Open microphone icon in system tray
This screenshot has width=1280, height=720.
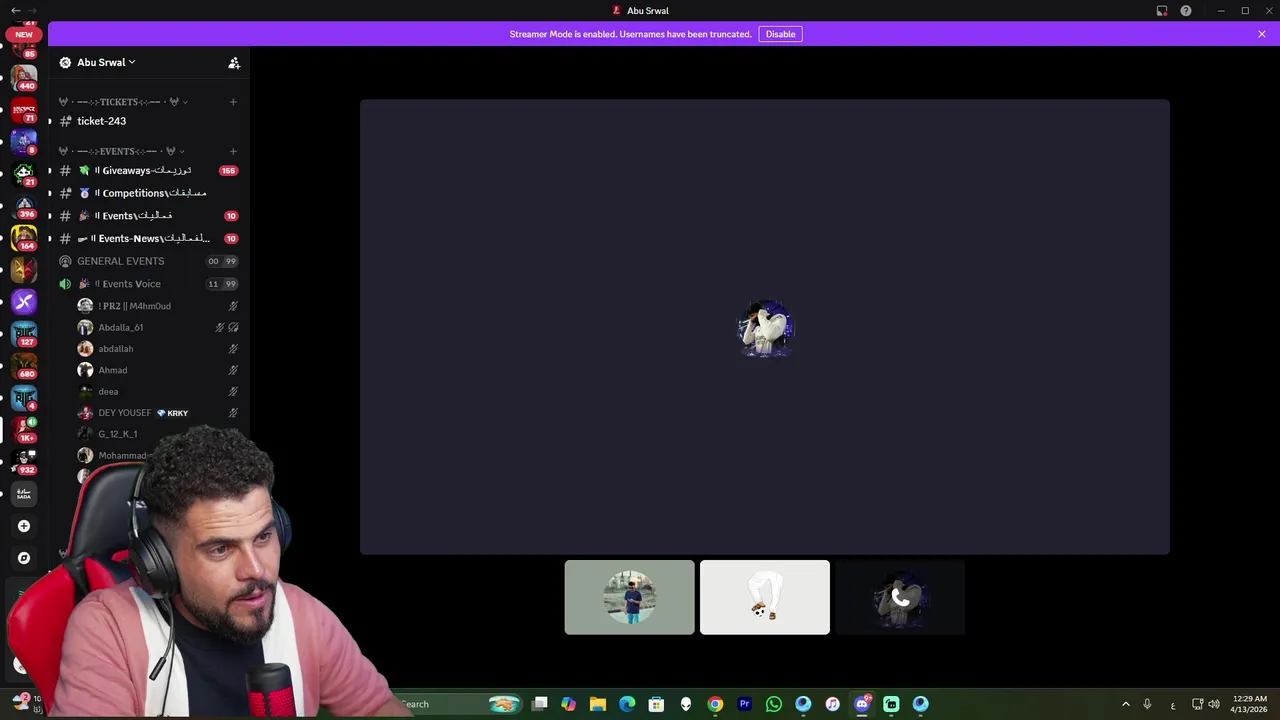click(1147, 704)
